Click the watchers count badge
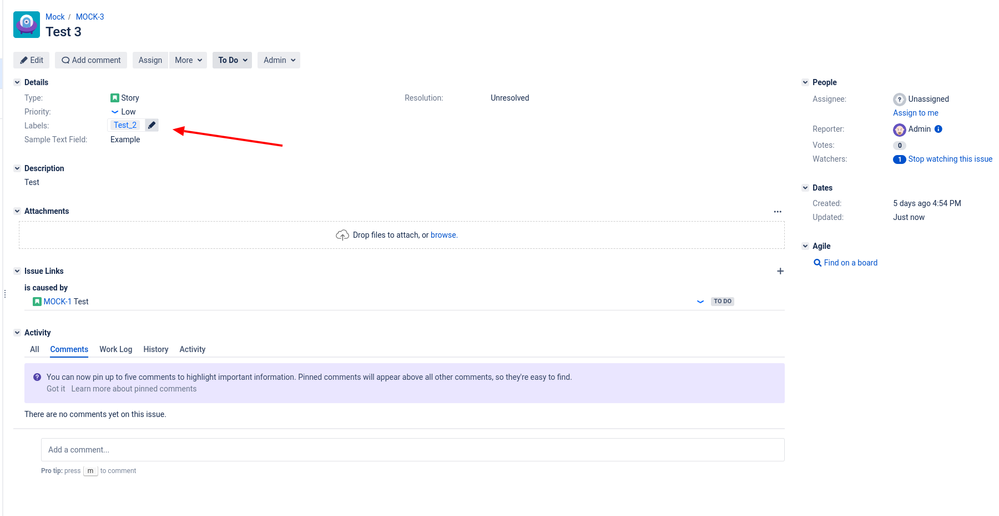Screen dimensions: 999x516 899,159
